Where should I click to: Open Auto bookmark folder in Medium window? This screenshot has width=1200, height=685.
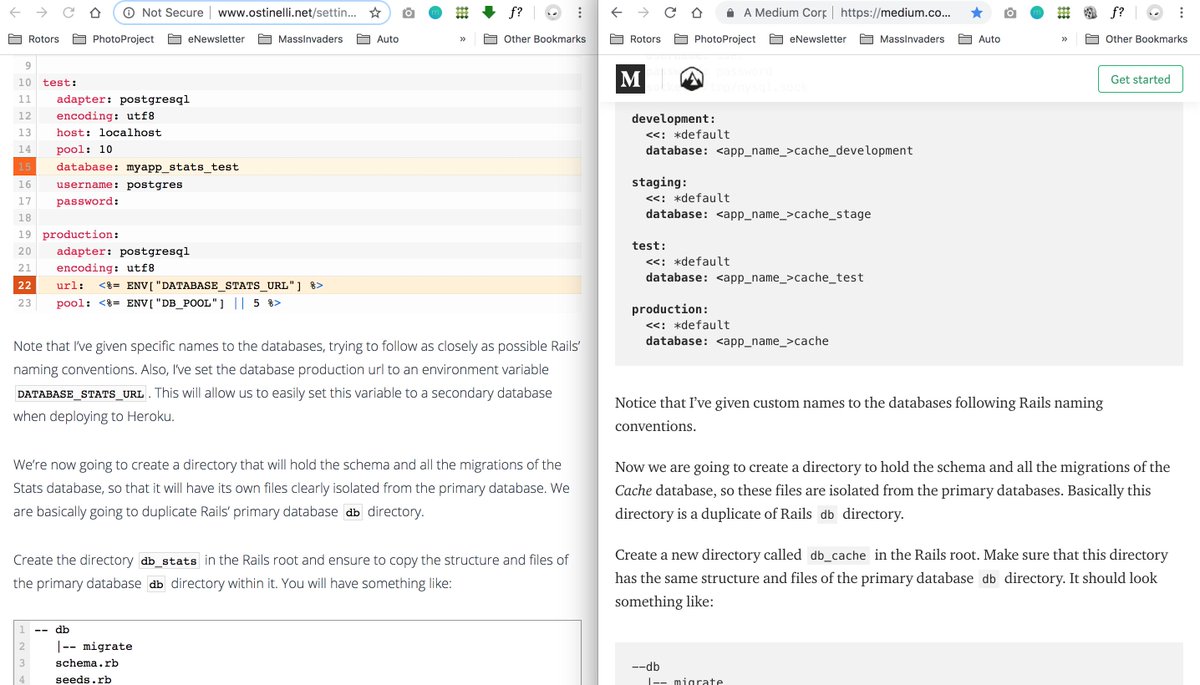979,39
